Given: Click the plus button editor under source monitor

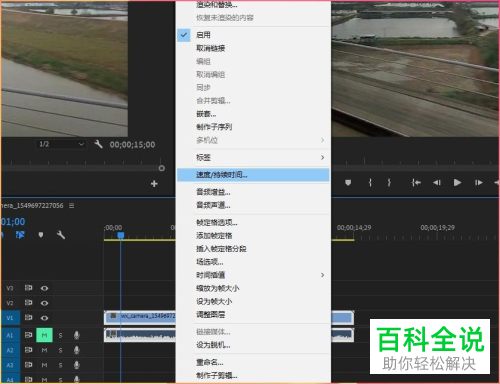Looking at the screenshot, I should [154, 184].
